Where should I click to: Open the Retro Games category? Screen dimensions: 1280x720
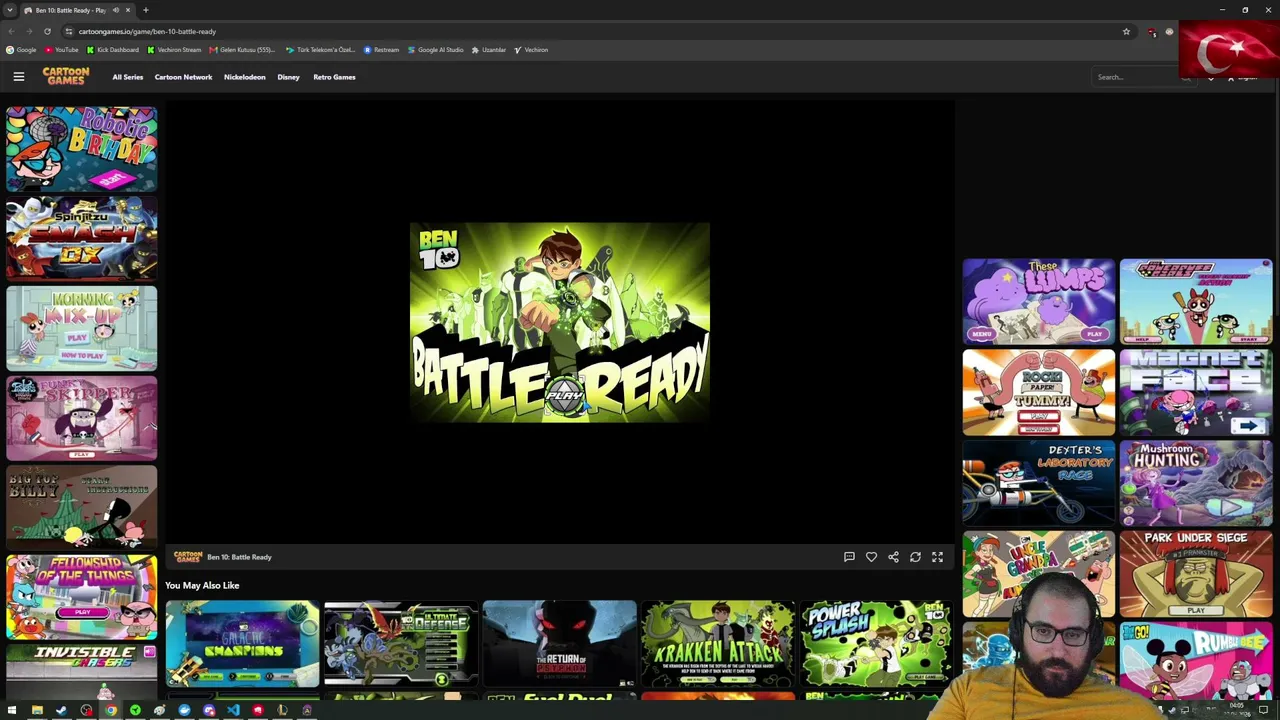pos(334,77)
